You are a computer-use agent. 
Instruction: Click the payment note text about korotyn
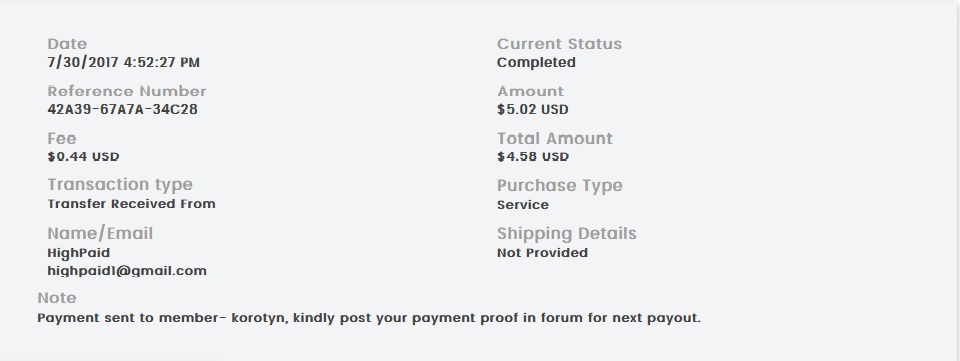[369, 318]
